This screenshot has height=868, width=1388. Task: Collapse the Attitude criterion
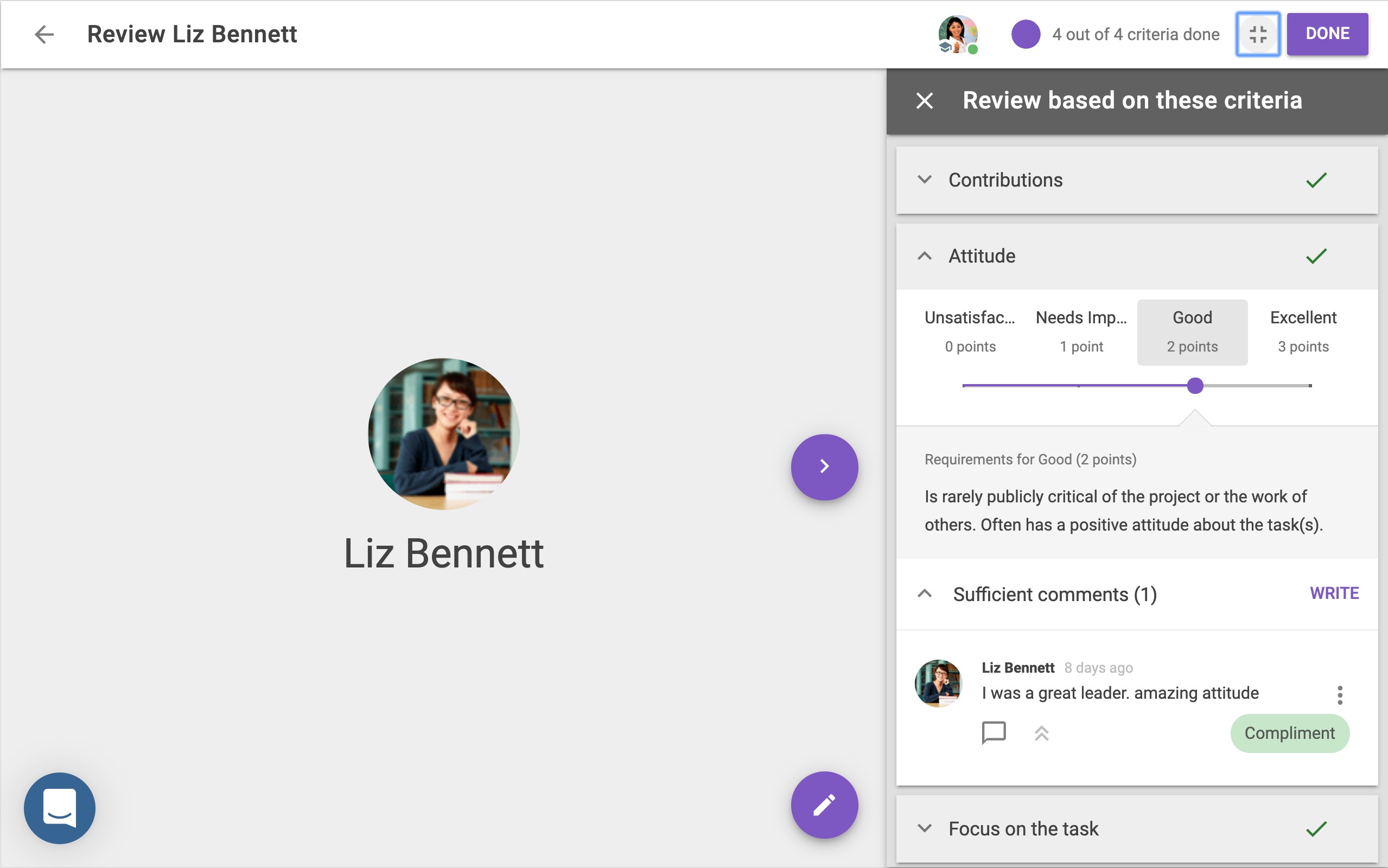924,256
